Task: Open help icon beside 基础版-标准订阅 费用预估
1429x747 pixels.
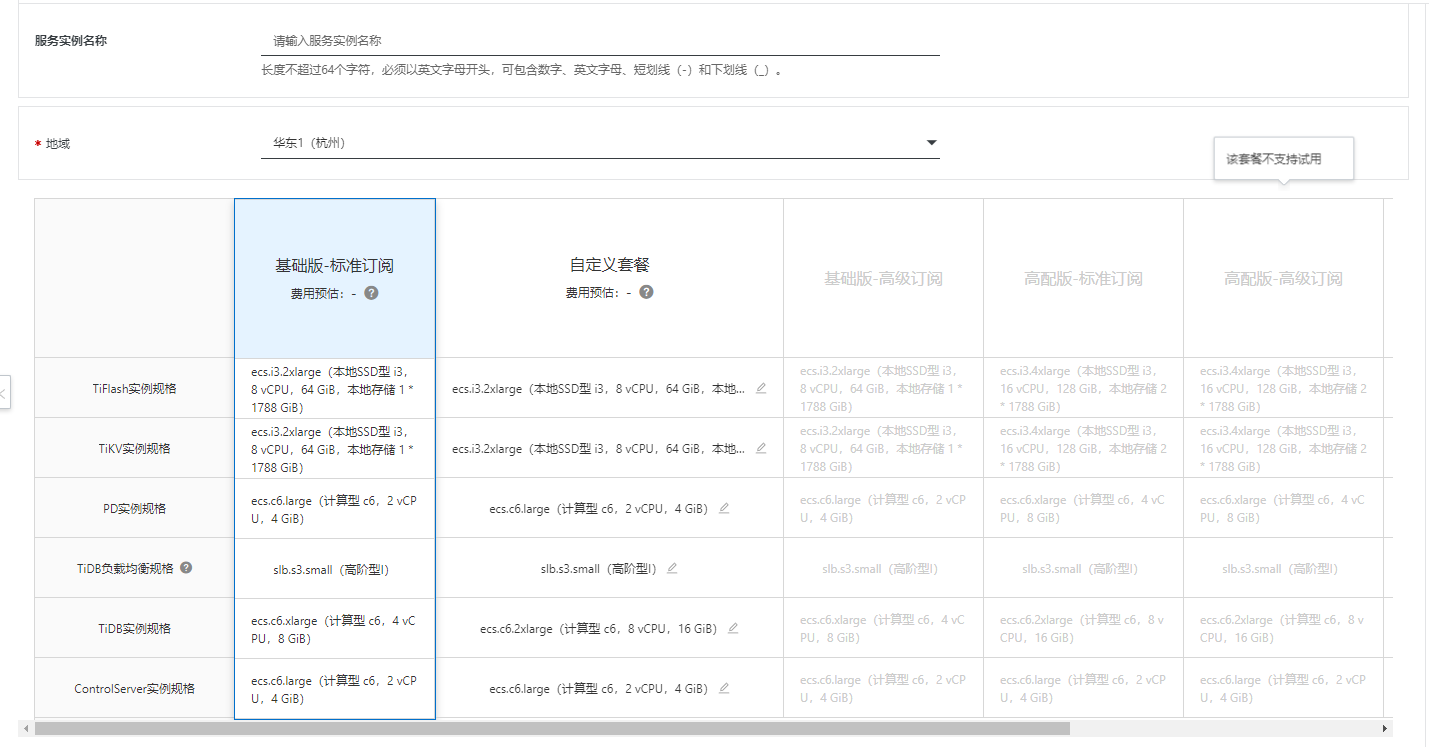Action: pos(371,293)
